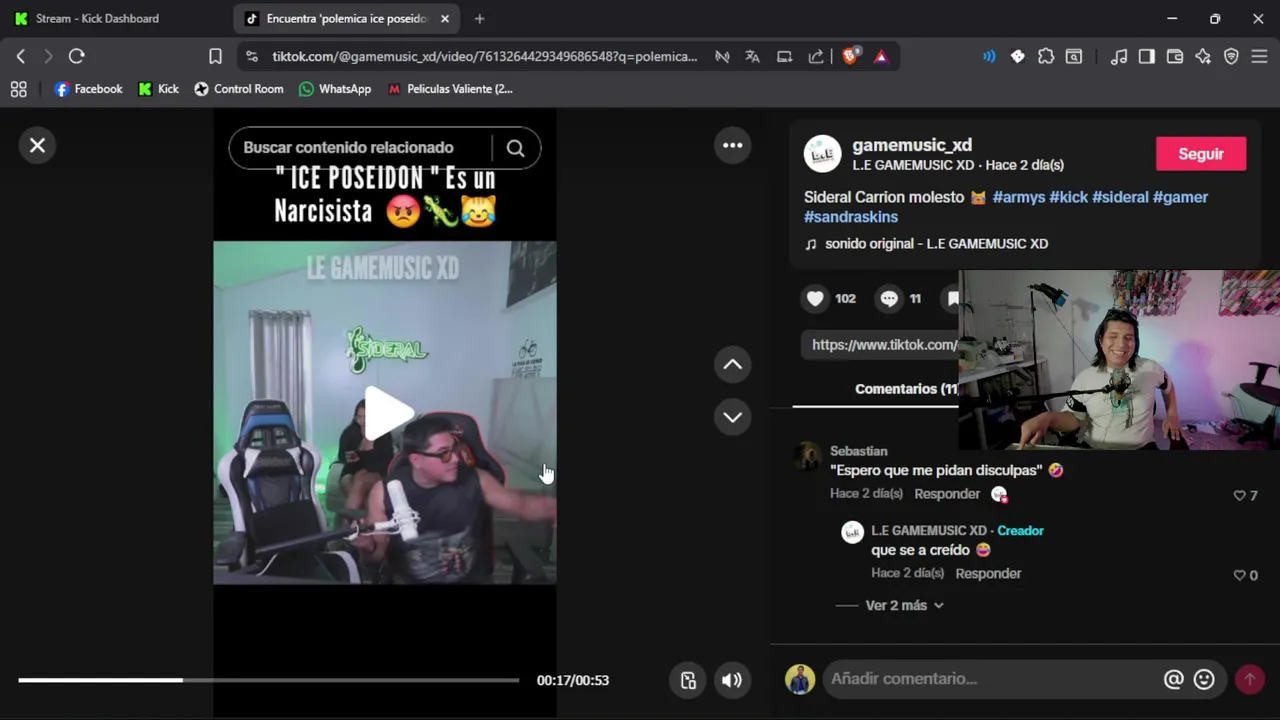The image size is (1280, 720).
Task: Click the #armys hashtag
Action: [1018, 197]
